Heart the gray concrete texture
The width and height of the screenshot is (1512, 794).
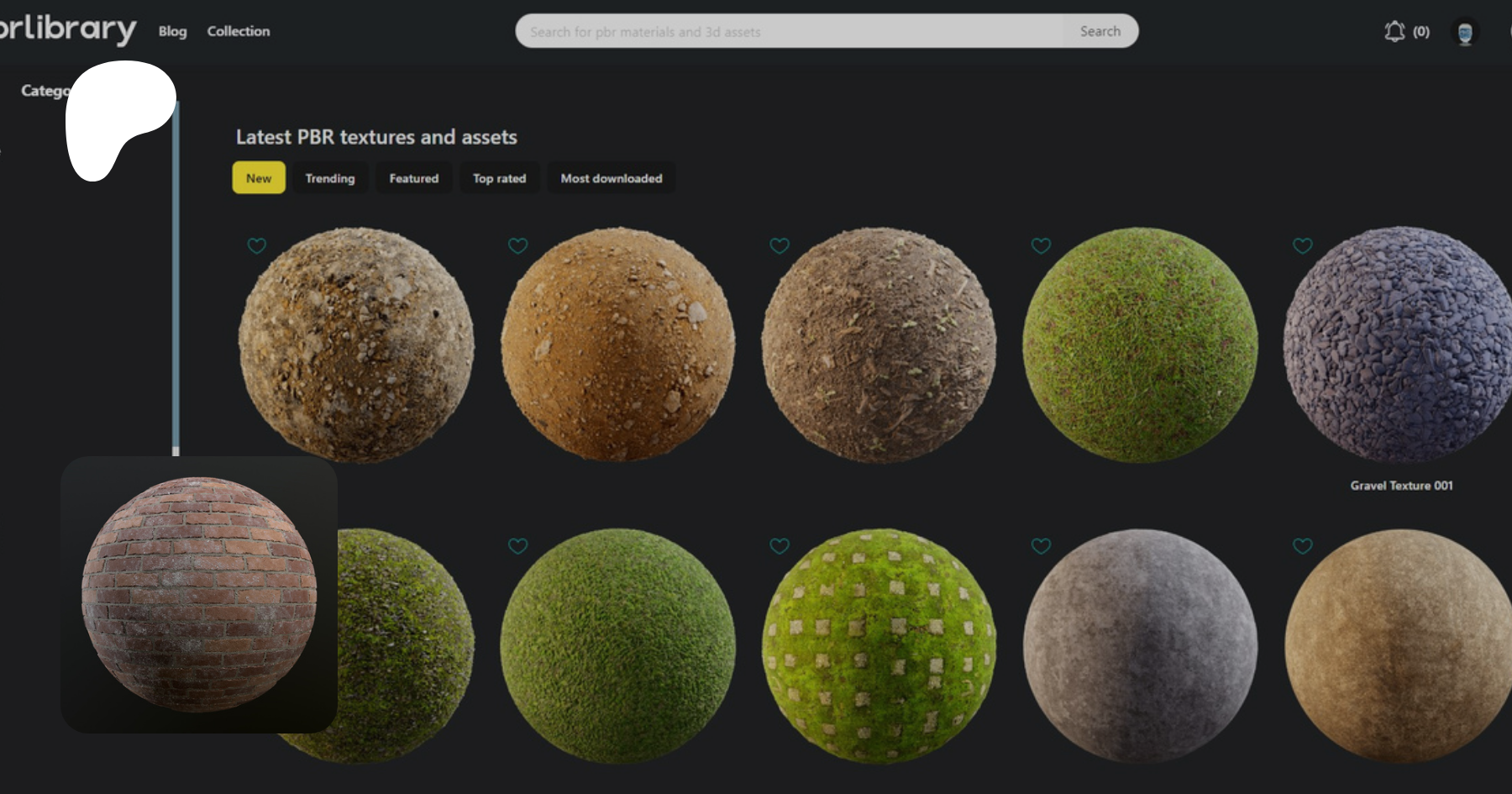pos(1041,546)
